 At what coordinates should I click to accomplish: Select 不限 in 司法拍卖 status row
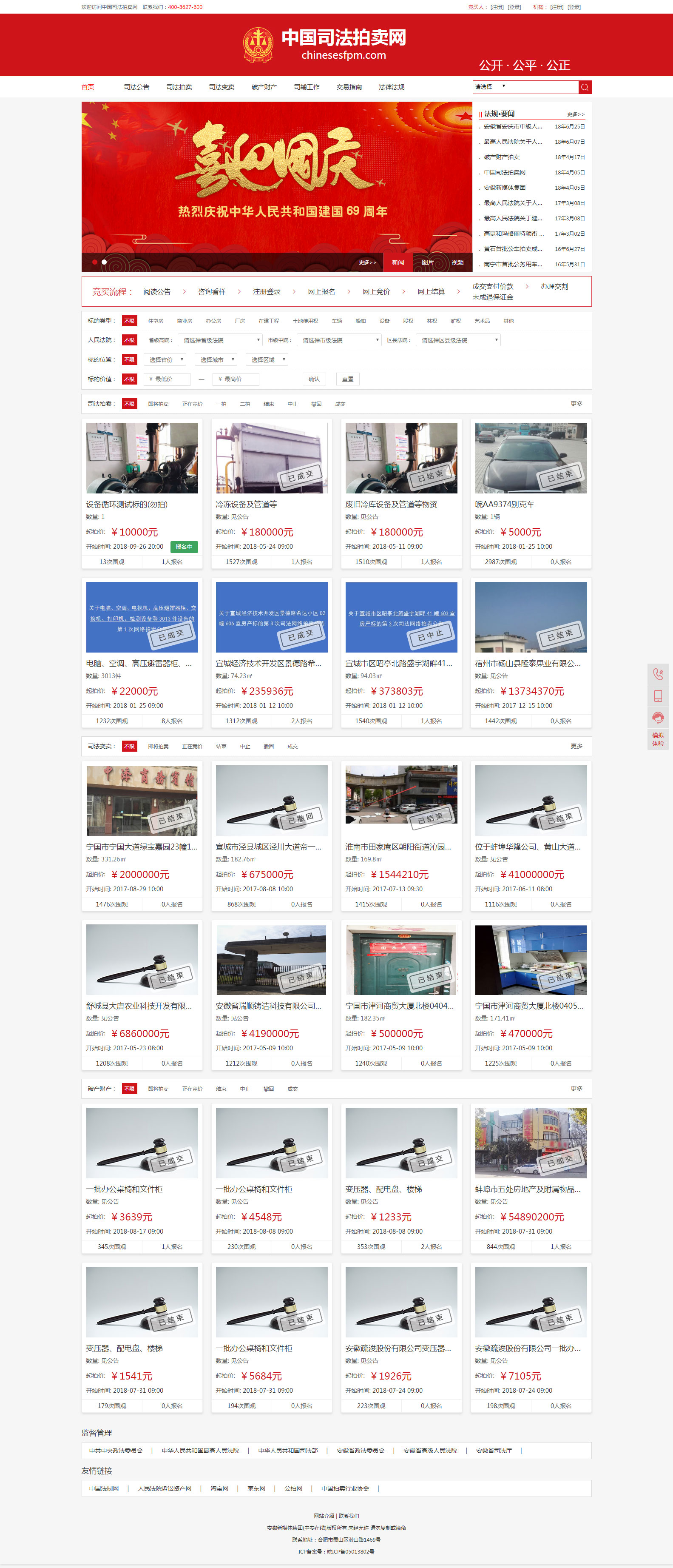click(x=130, y=404)
